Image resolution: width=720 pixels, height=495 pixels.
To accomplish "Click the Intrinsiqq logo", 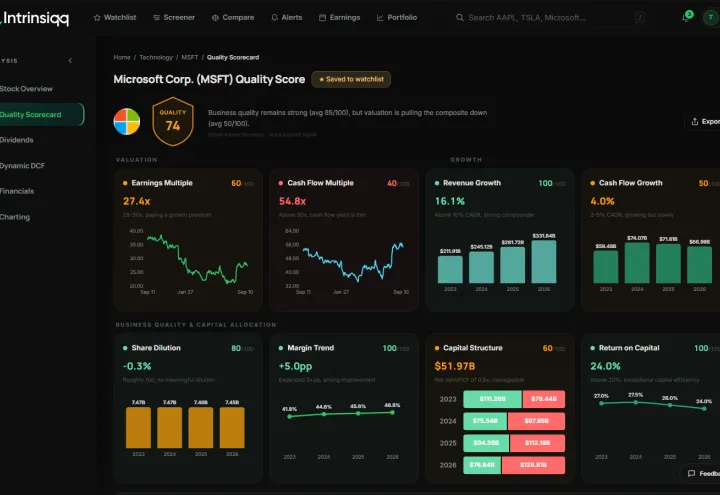I will (x=35, y=18).
